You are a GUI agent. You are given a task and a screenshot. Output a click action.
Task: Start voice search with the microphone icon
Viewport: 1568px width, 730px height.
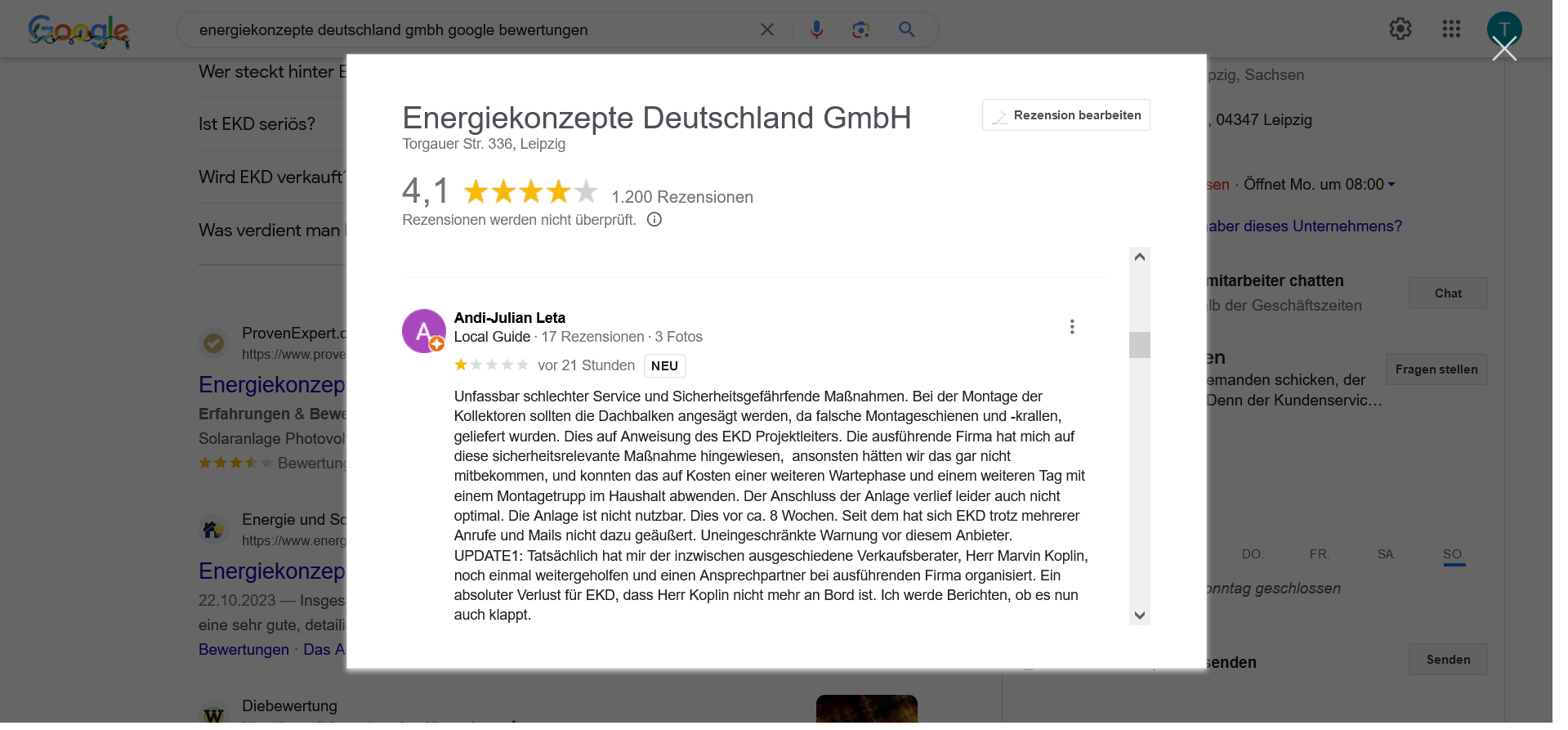(815, 29)
